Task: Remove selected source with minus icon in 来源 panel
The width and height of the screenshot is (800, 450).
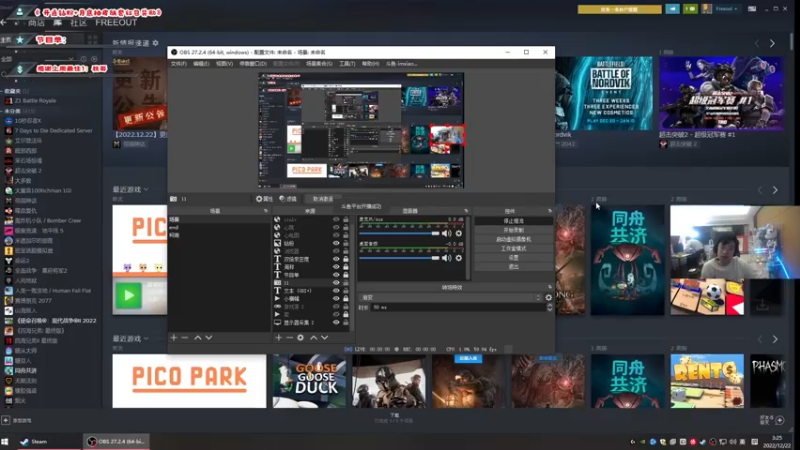Action: coord(289,337)
